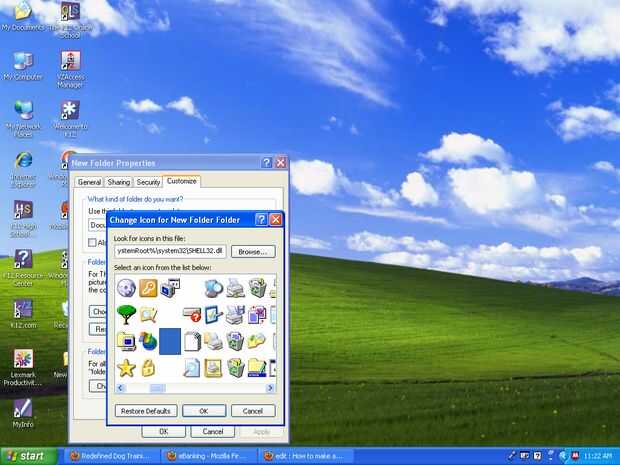Viewport: 620px width, 465px height.
Task: Click the help button in Properties title bar
Action: (267, 163)
